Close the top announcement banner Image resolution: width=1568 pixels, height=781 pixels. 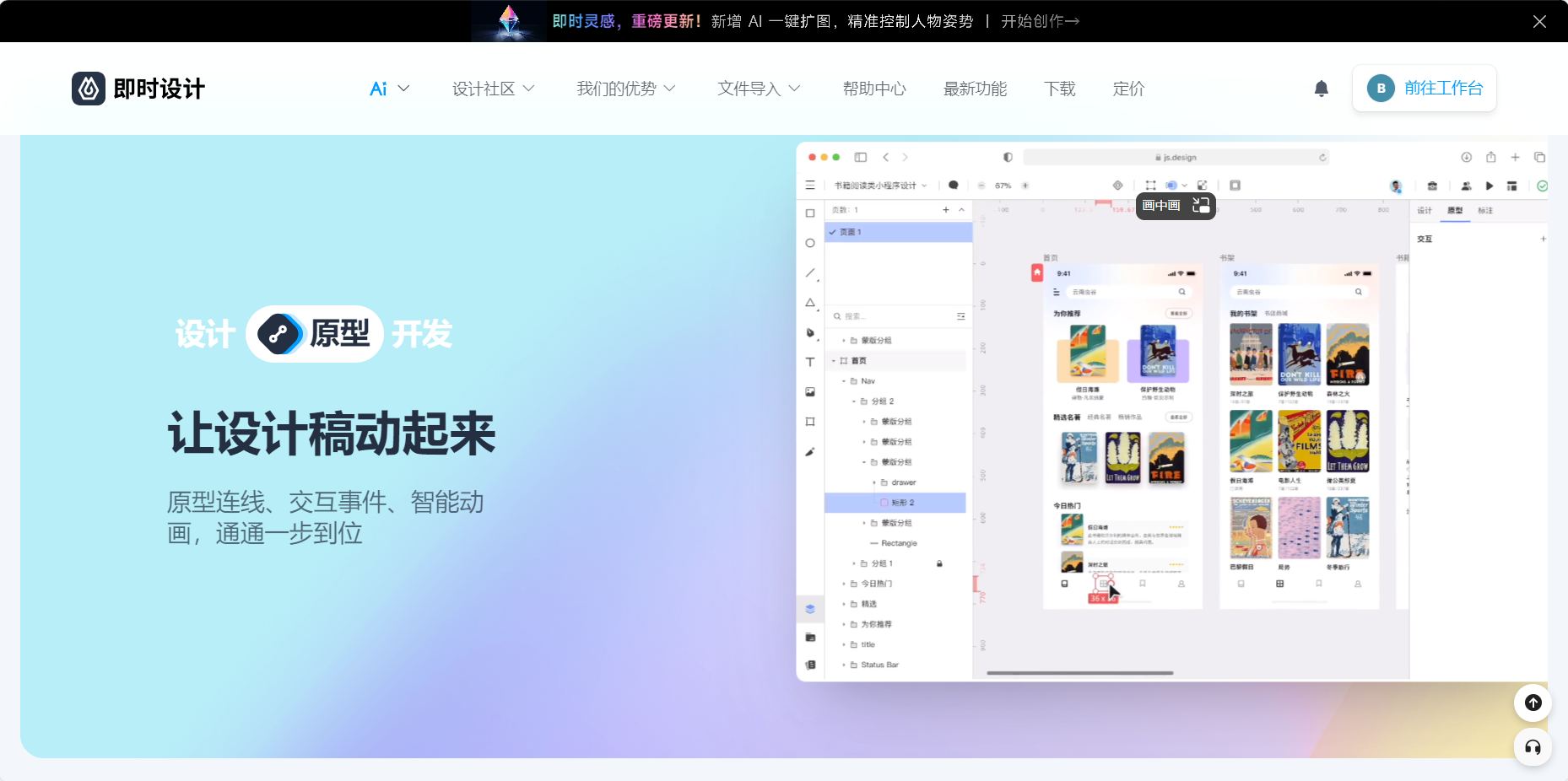click(x=1539, y=21)
